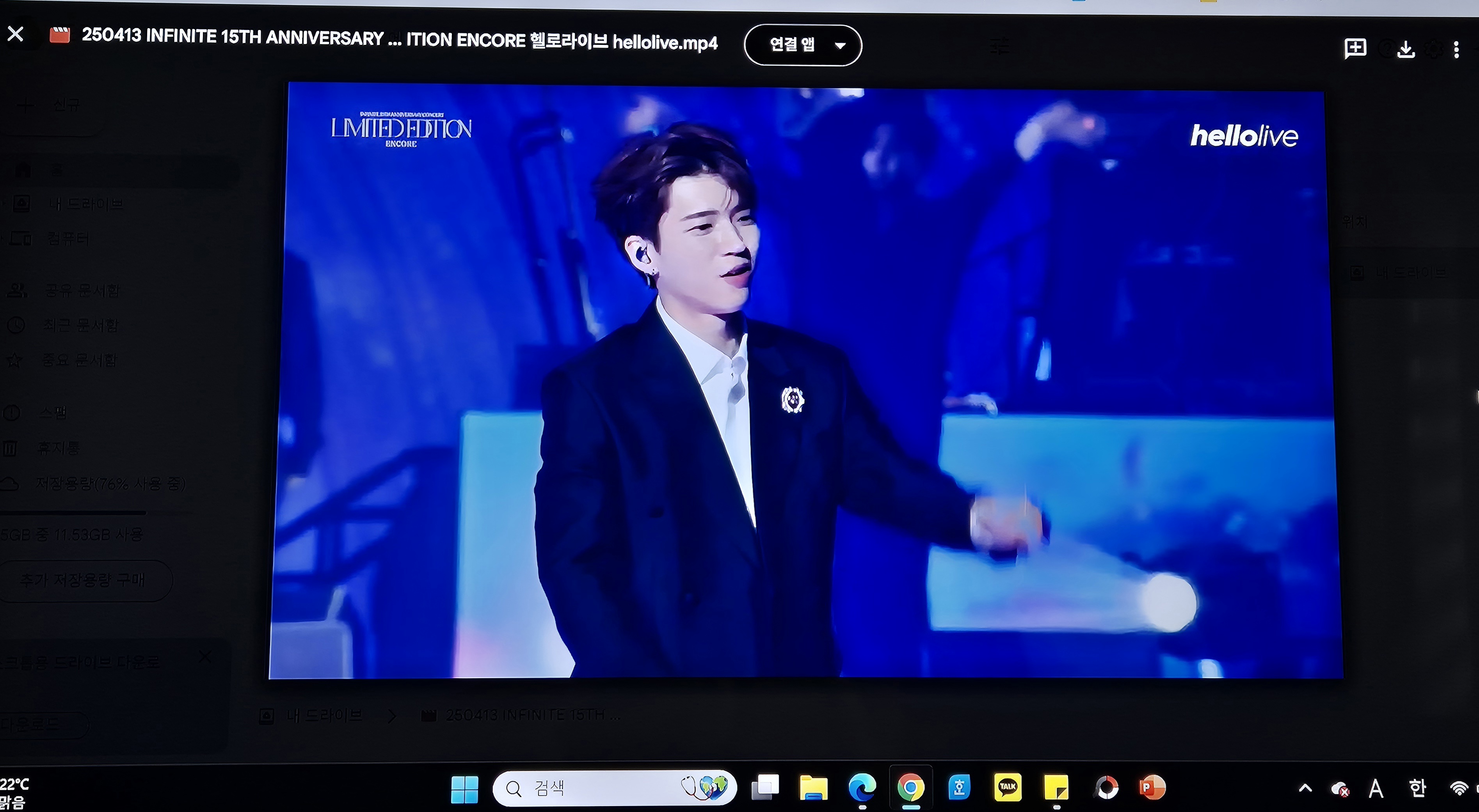Open Task View from the taskbar
The image size is (1479, 812).
(765, 787)
